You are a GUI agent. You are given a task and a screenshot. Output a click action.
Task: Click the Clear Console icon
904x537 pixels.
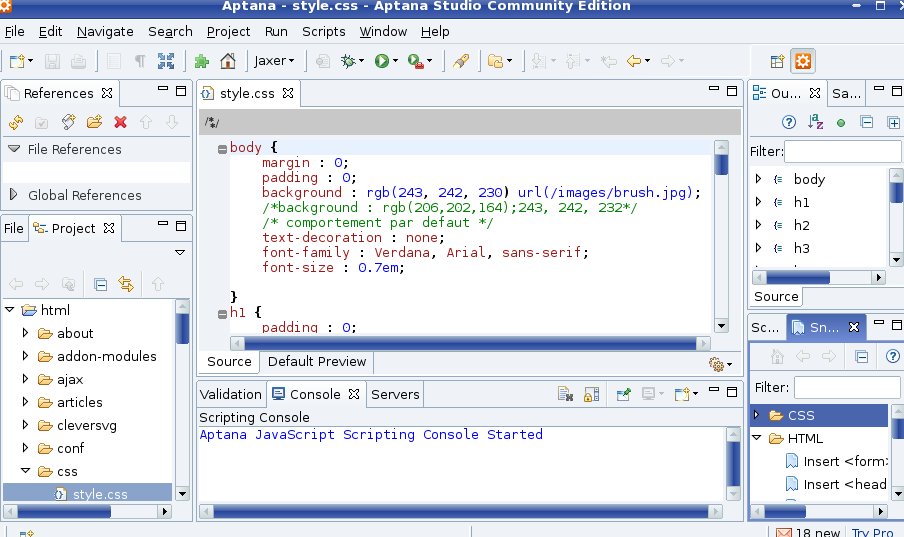pos(566,395)
